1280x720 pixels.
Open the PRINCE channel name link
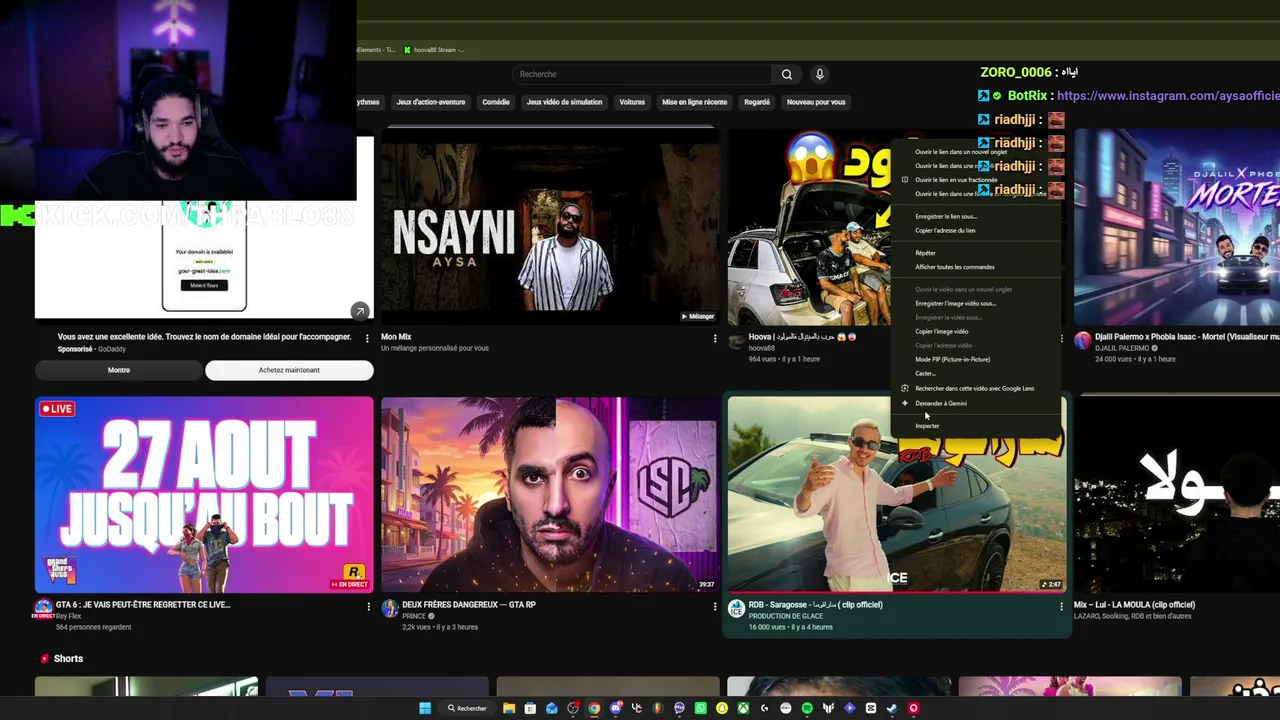pos(414,616)
